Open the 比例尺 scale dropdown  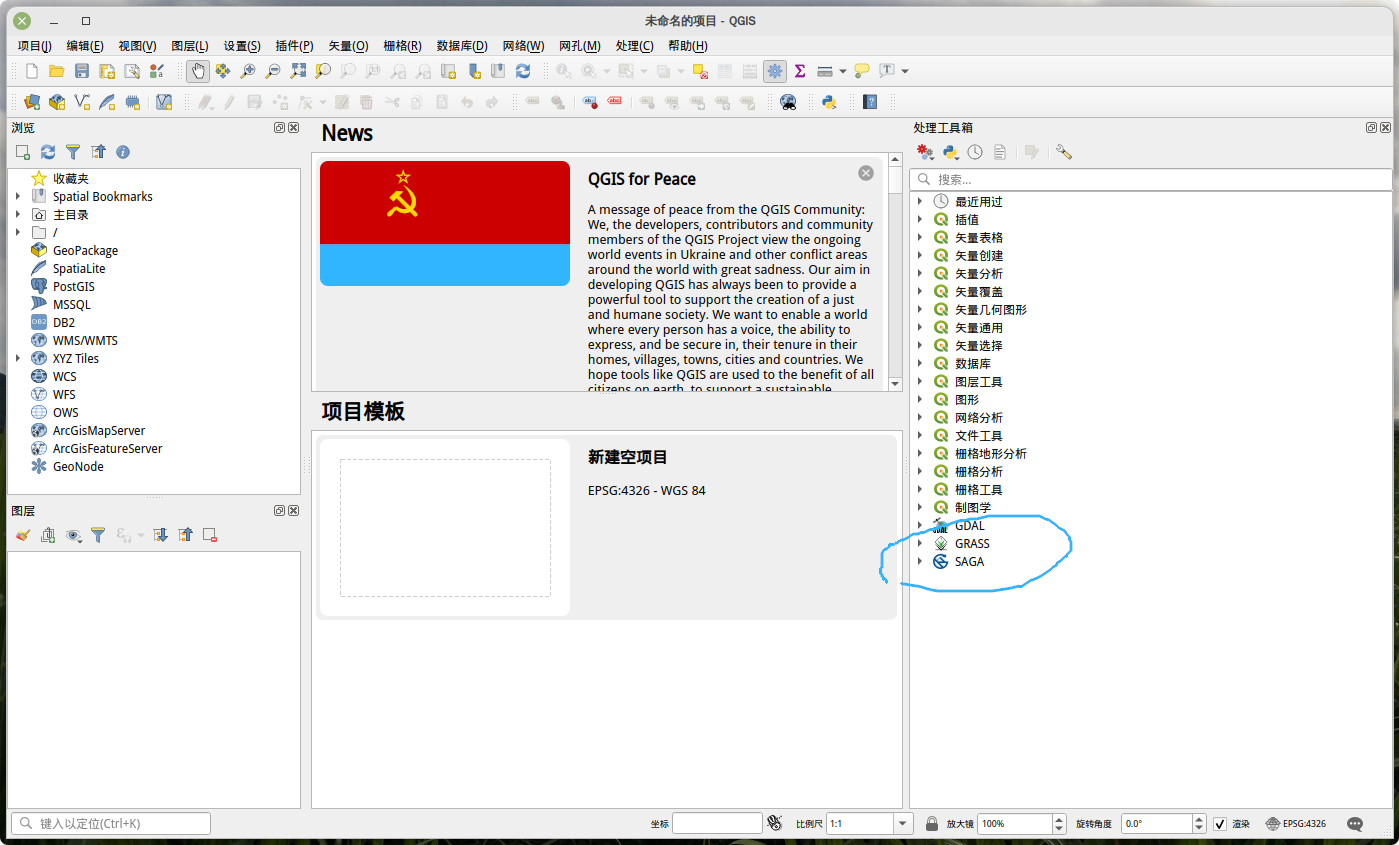[x=903, y=823]
